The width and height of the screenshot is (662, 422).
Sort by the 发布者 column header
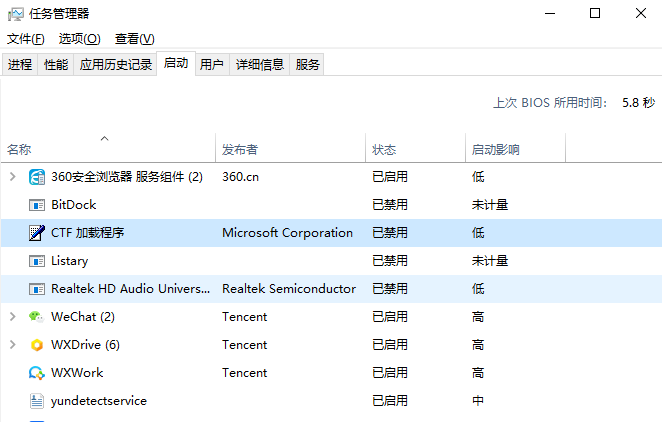click(290, 148)
